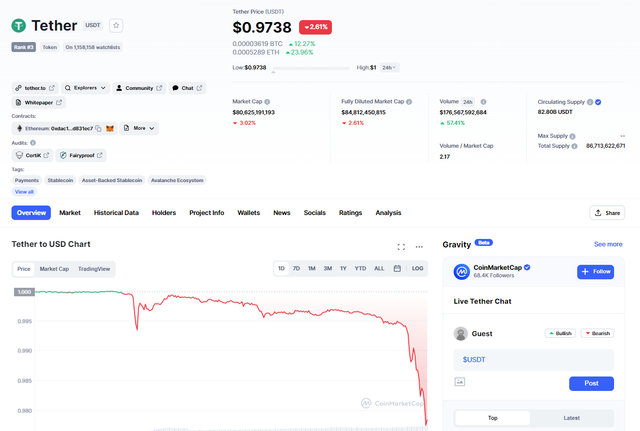Open chart options three-dot menu
The width and height of the screenshot is (640, 431).
[x=419, y=247]
